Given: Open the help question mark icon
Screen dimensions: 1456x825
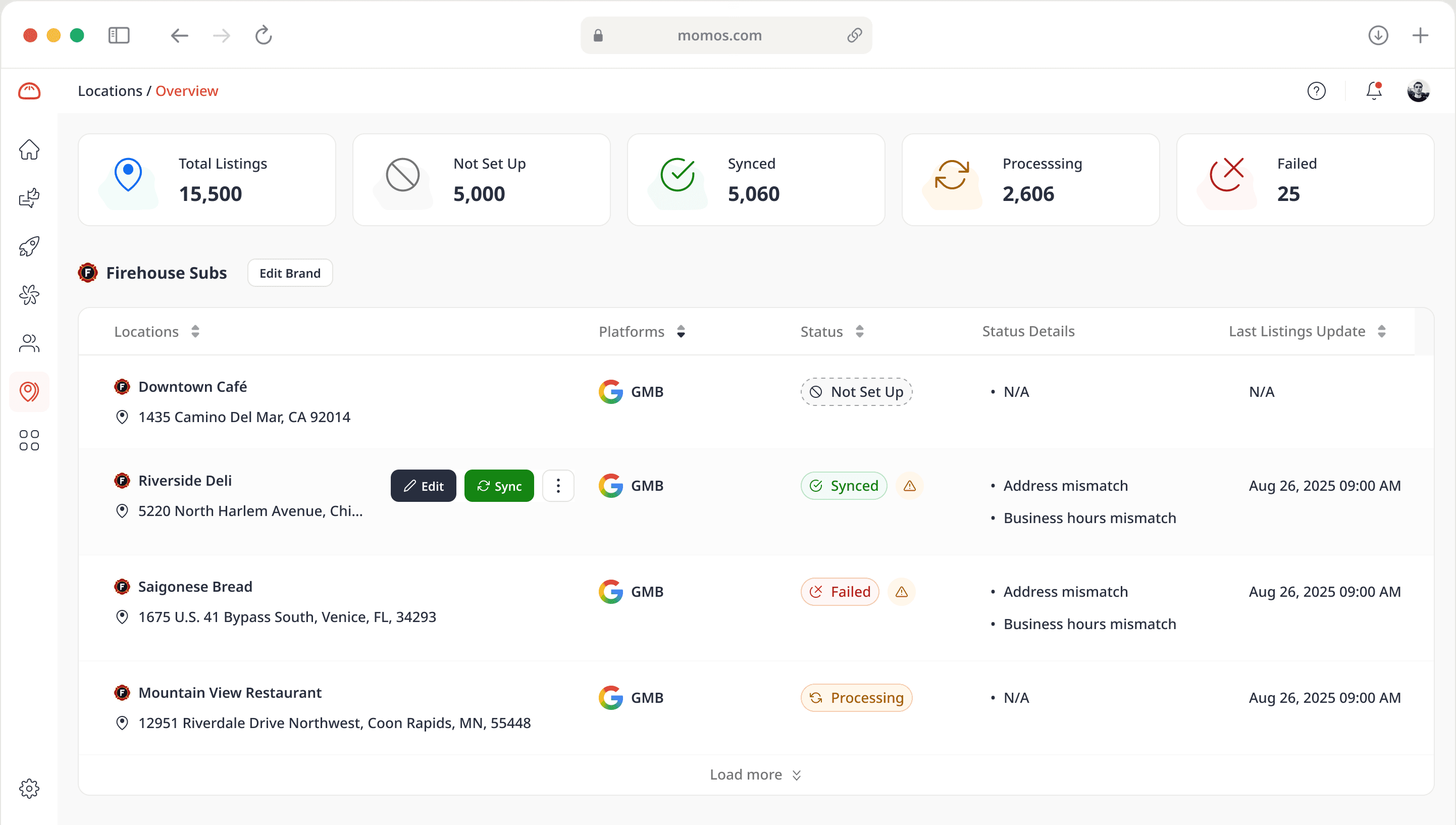Looking at the screenshot, I should click(1317, 91).
